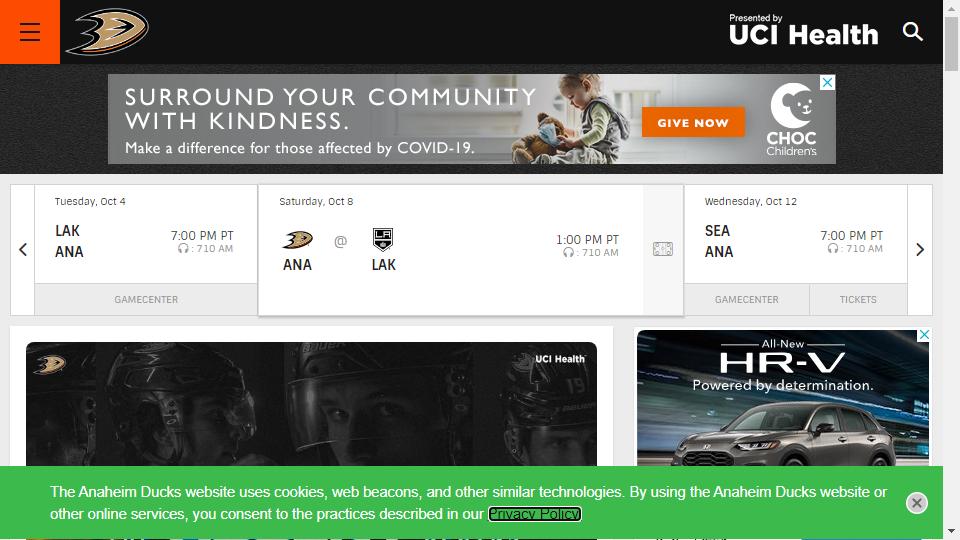Show next games with right chevron

click(920, 250)
